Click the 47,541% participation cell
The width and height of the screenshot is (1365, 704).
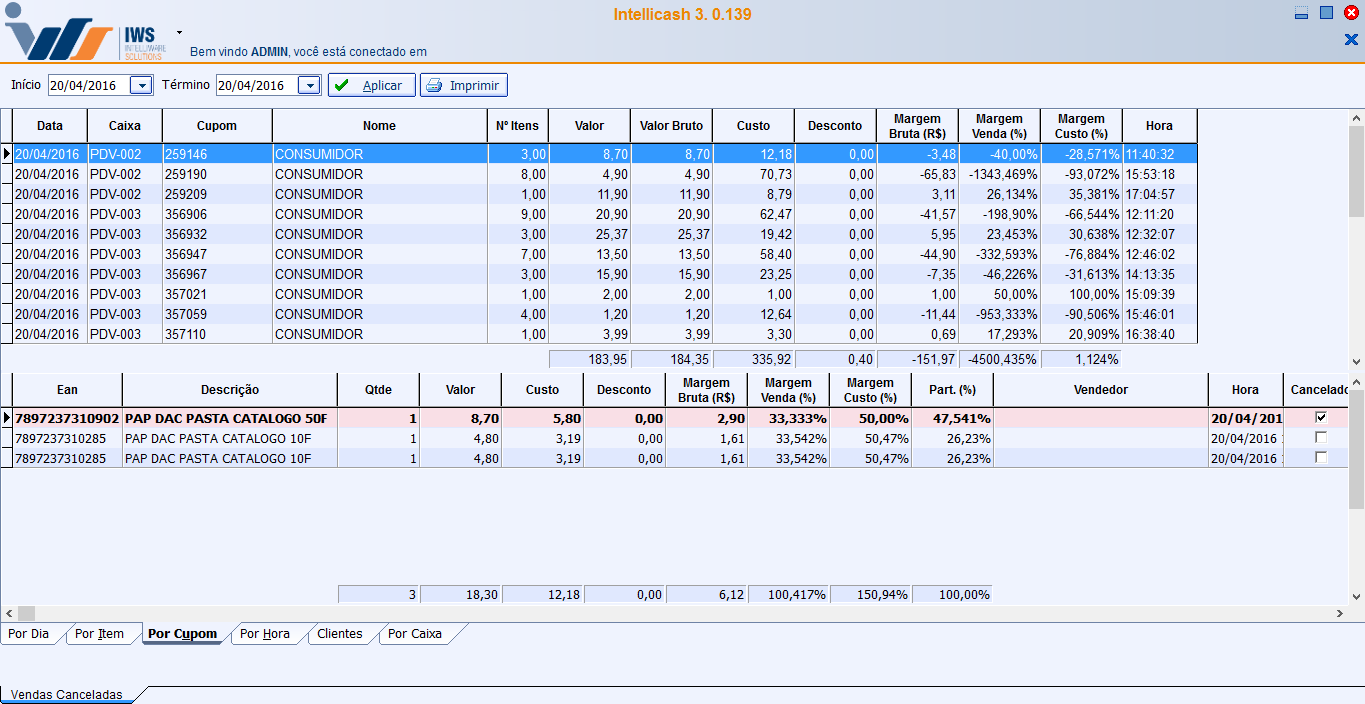coord(953,418)
